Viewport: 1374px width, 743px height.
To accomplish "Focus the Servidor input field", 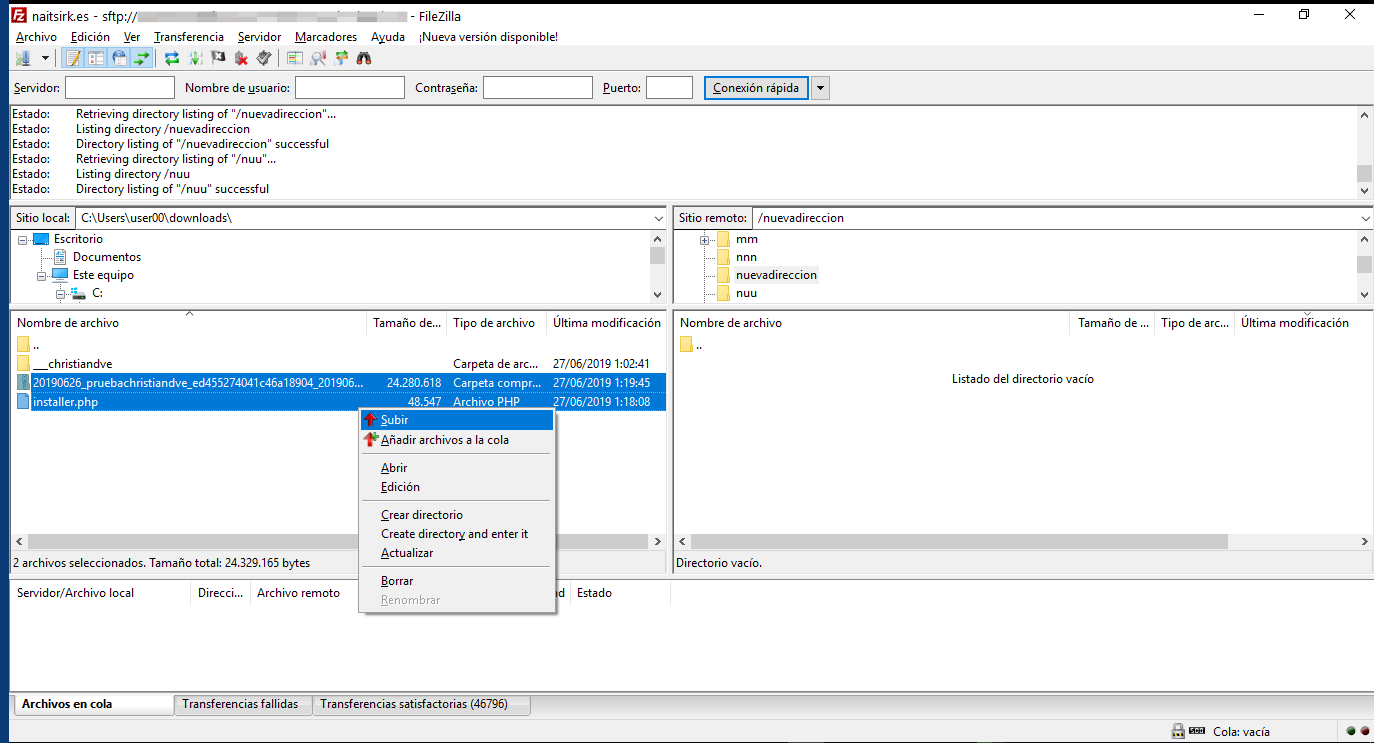I will coord(120,88).
